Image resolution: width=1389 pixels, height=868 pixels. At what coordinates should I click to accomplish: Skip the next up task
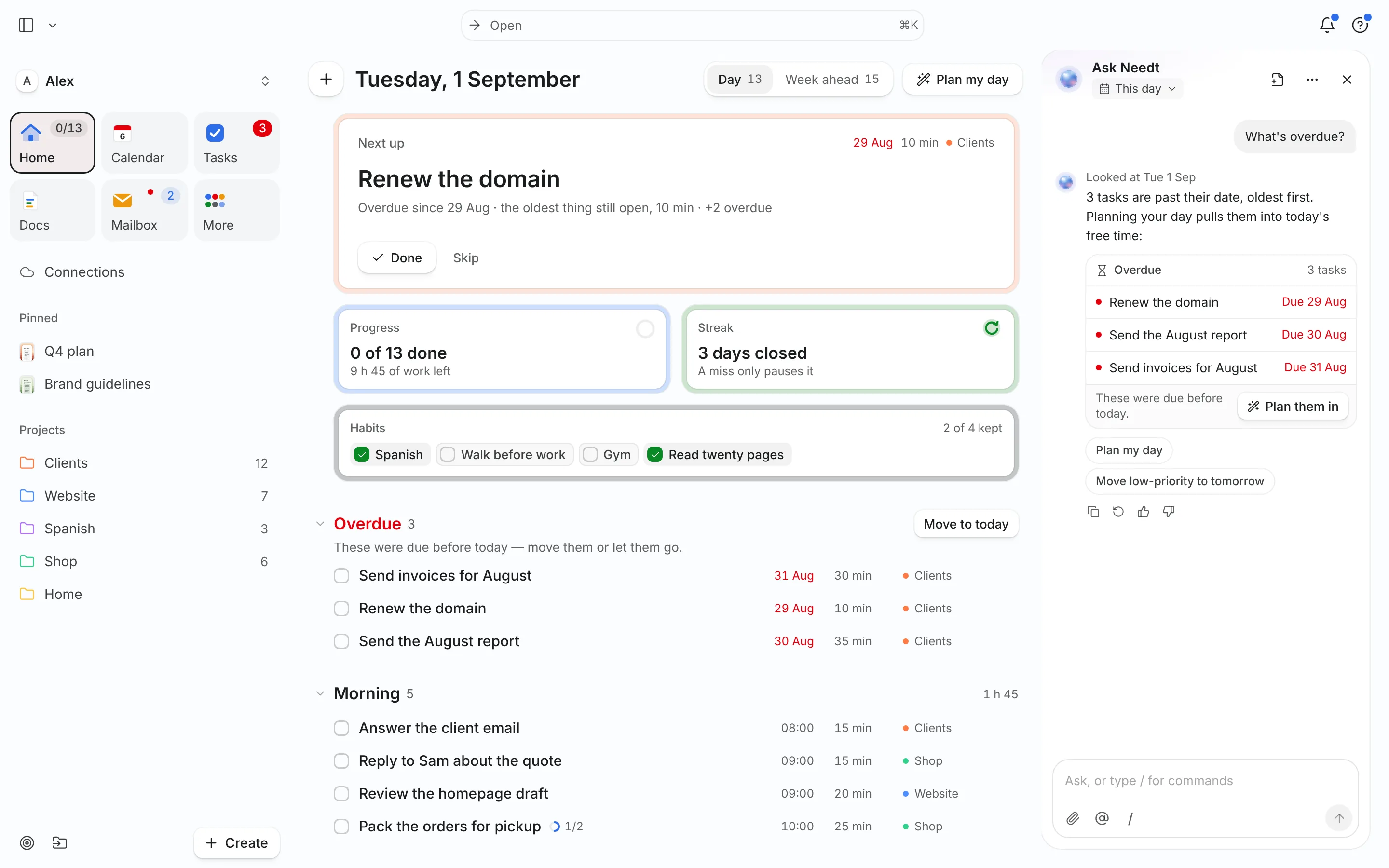click(465, 258)
